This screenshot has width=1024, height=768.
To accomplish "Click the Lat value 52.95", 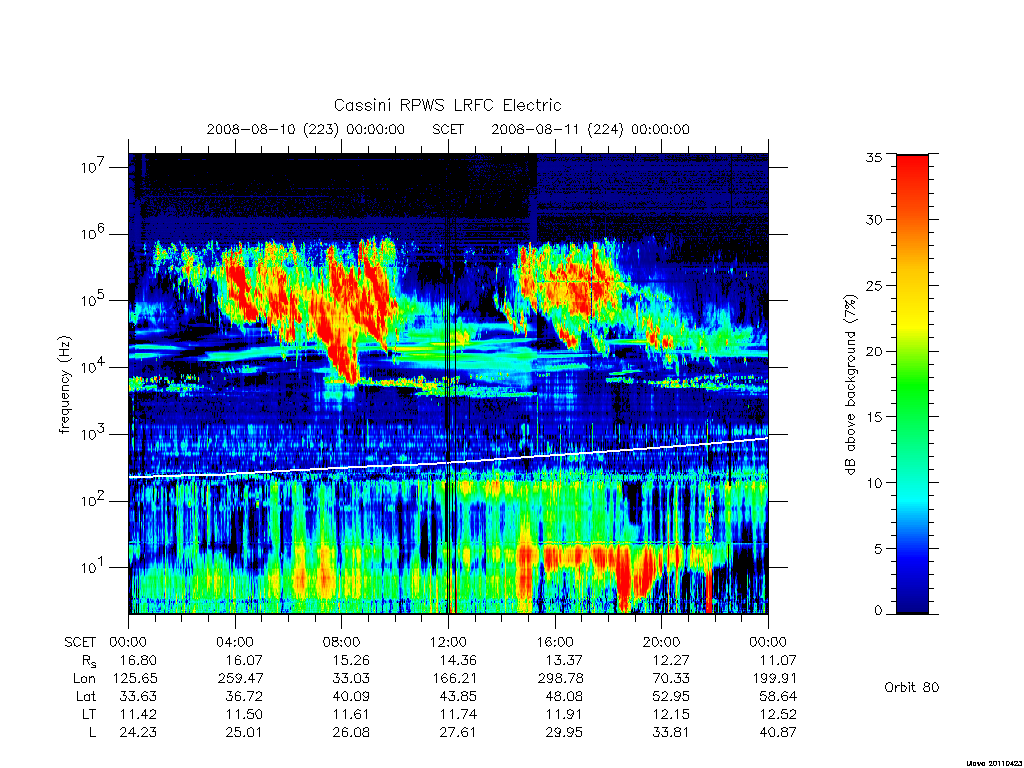I will [x=671, y=696].
